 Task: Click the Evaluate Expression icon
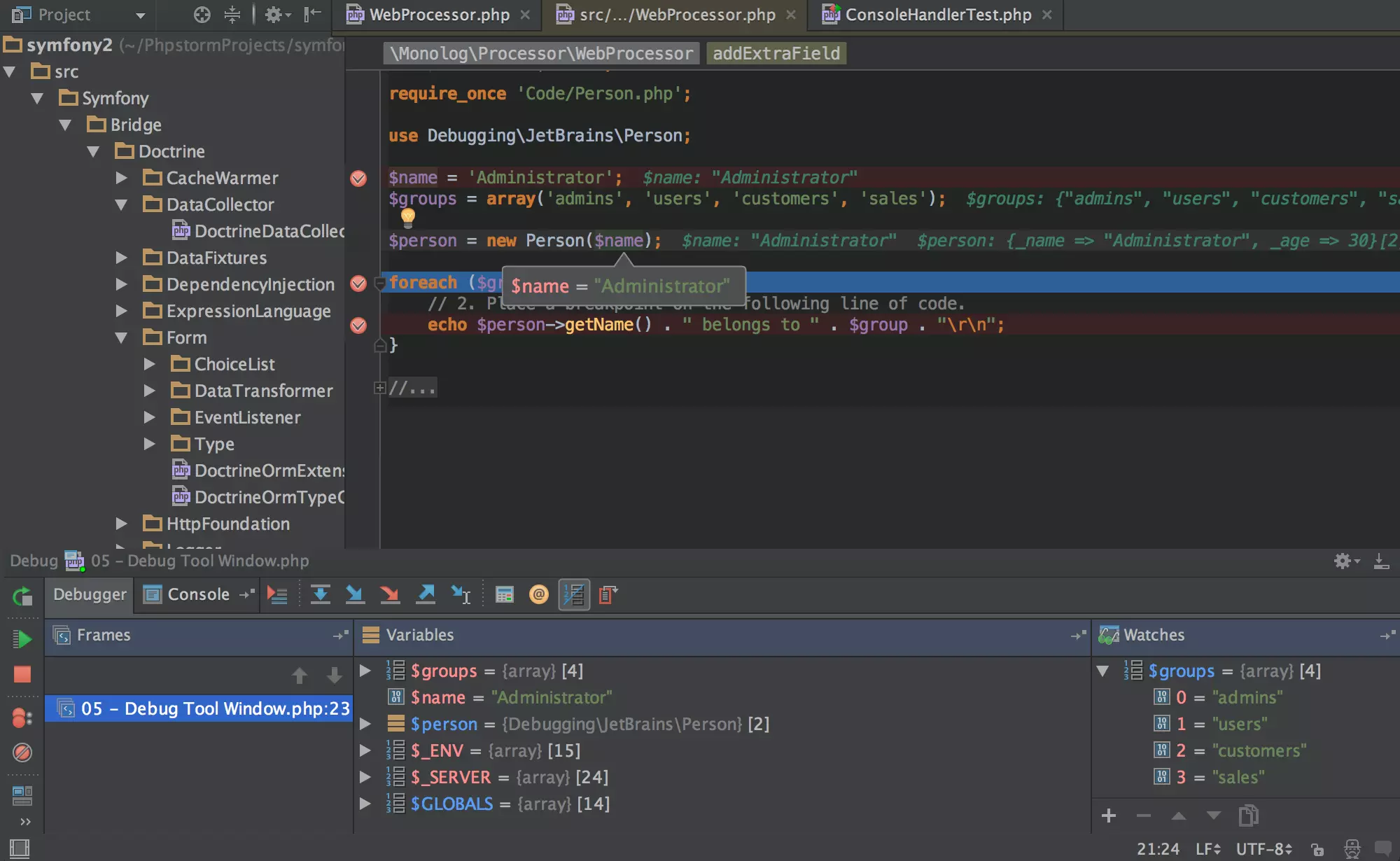(503, 594)
